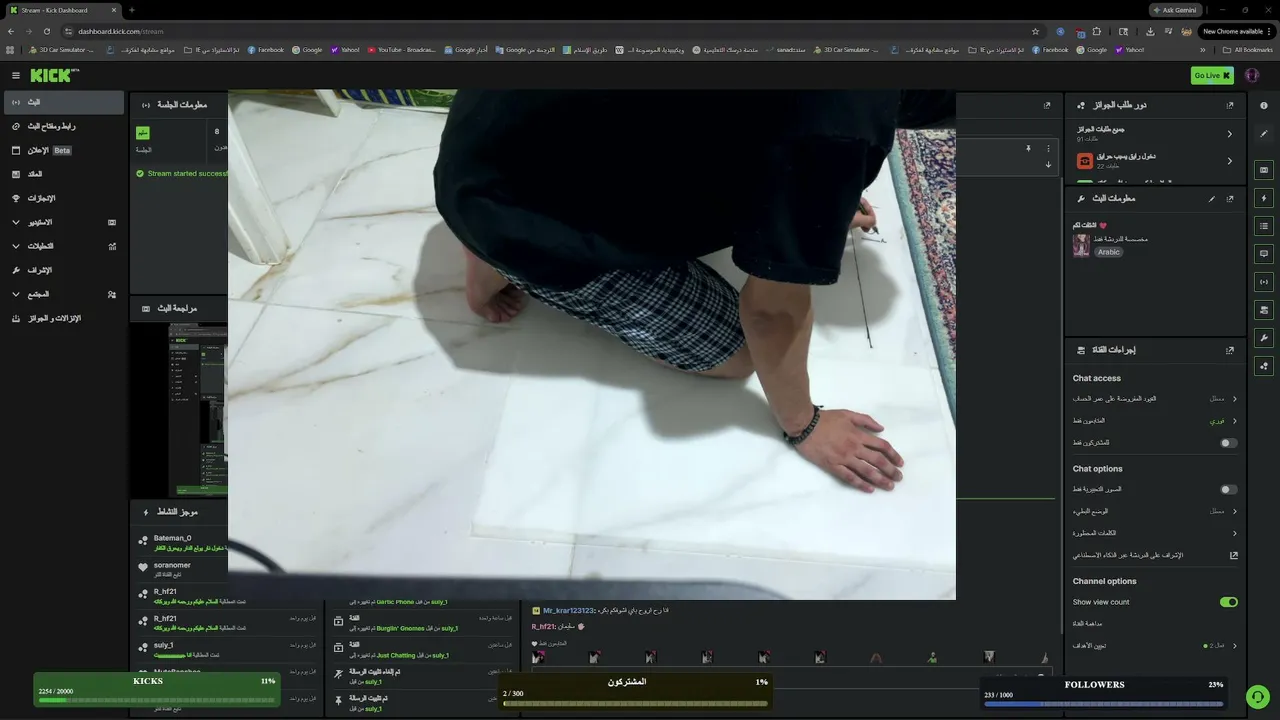The width and height of the screenshot is (1280, 720).
Task: Select Bateman_0 in the activity feed
Action: click(x=172, y=538)
